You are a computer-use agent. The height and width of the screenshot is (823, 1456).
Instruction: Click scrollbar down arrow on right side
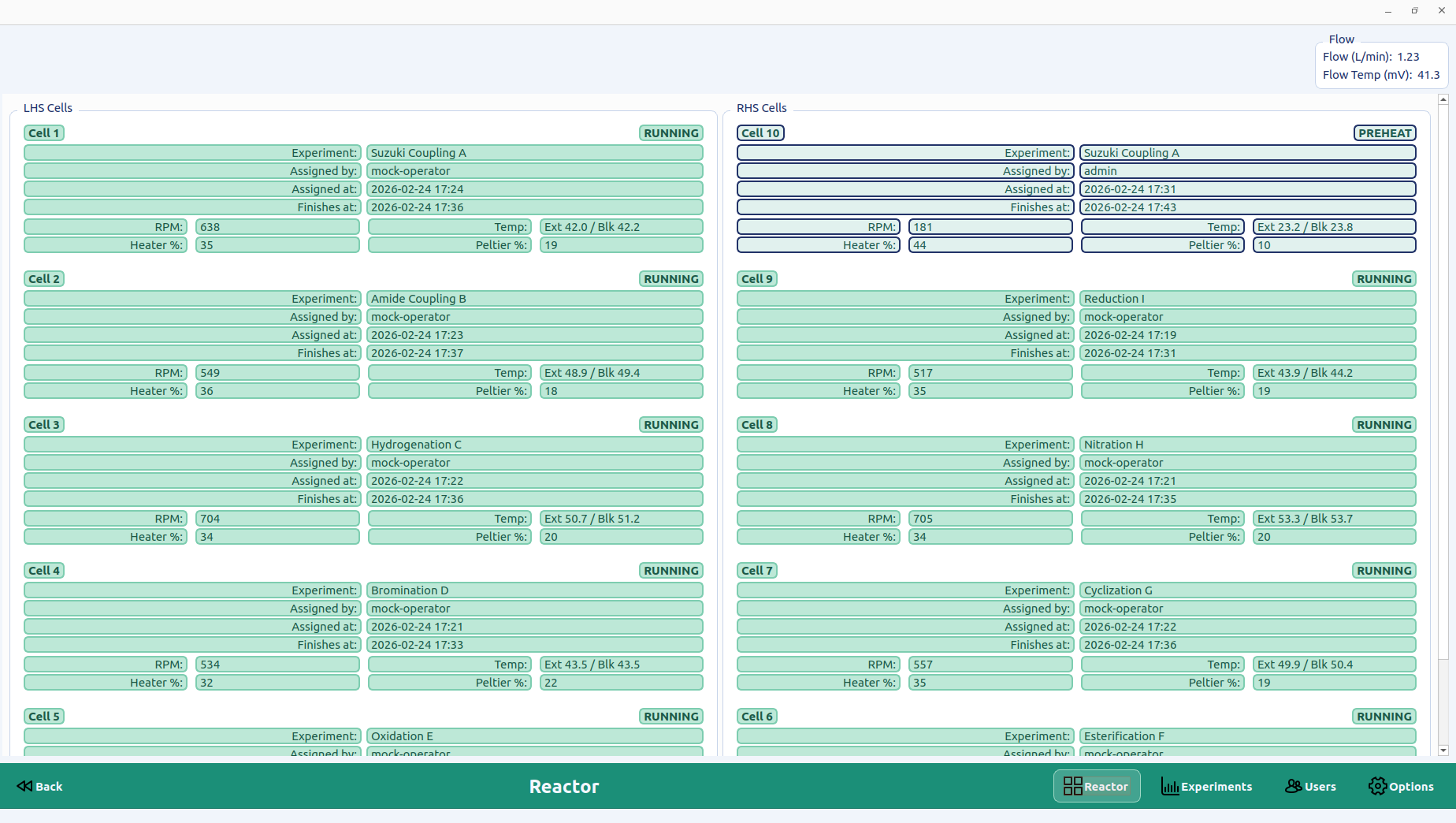1443,750
